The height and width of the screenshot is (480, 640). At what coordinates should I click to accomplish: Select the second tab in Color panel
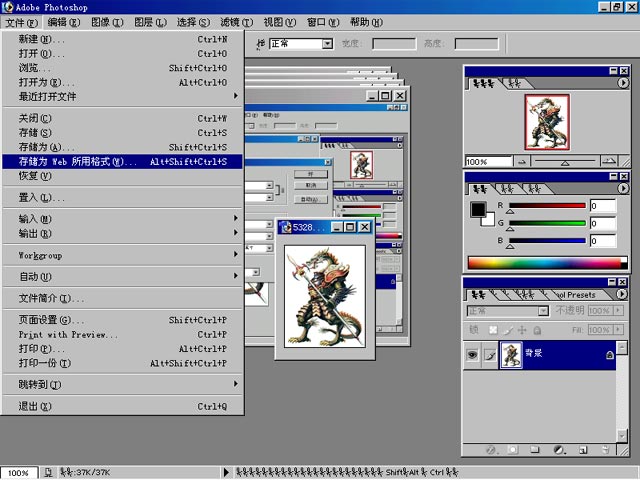(507, 189)
